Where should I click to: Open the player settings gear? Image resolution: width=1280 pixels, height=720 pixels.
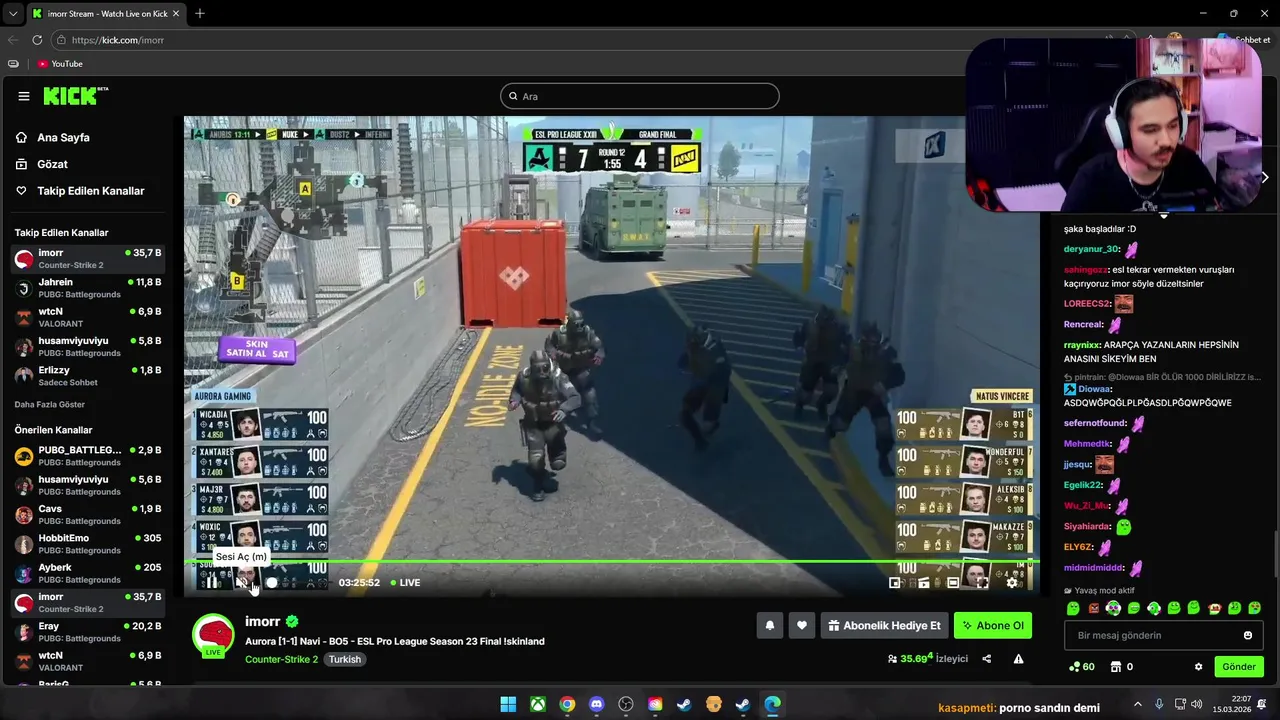pyautogui.click(x=1011, y=583)
